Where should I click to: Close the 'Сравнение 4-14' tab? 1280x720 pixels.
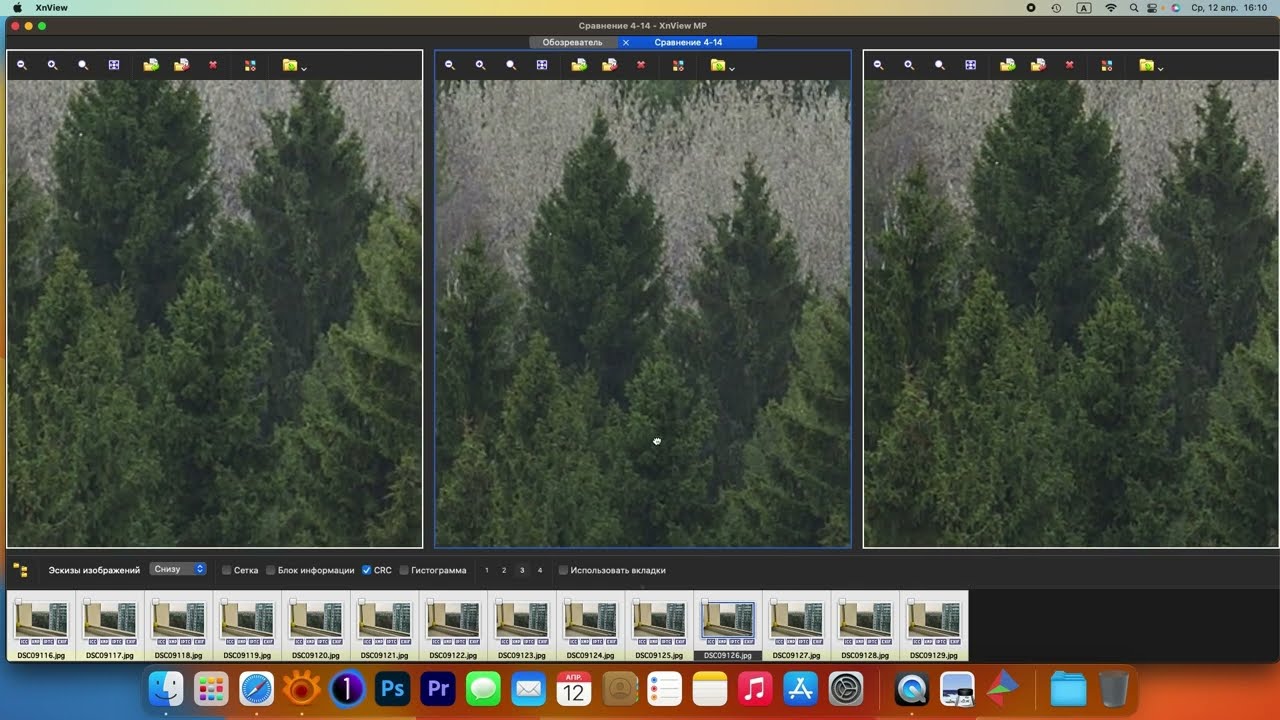626,43
